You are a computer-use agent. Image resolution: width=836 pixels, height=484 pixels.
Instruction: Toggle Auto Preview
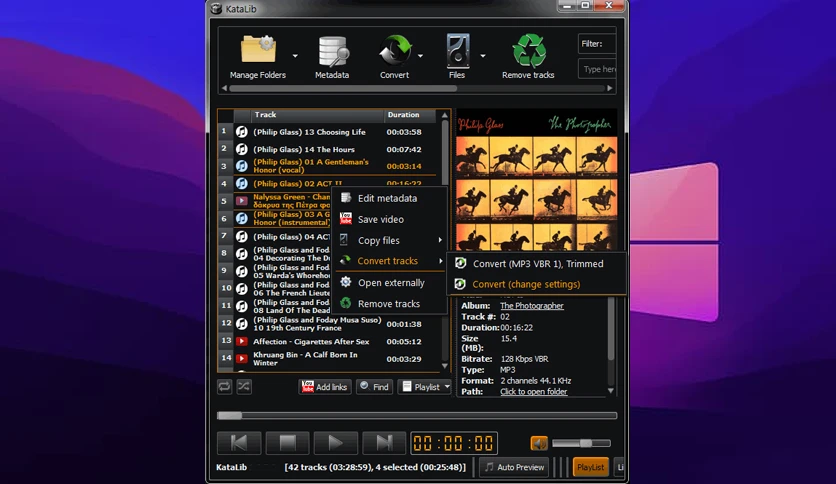click(x=515, y=467)
